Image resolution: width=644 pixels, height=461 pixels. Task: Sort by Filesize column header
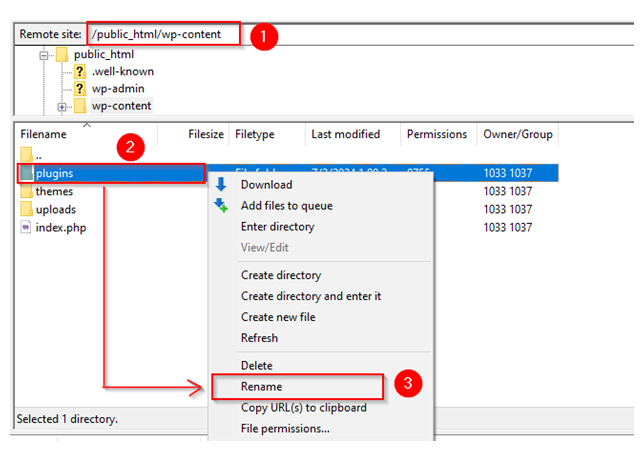(193, 134)
